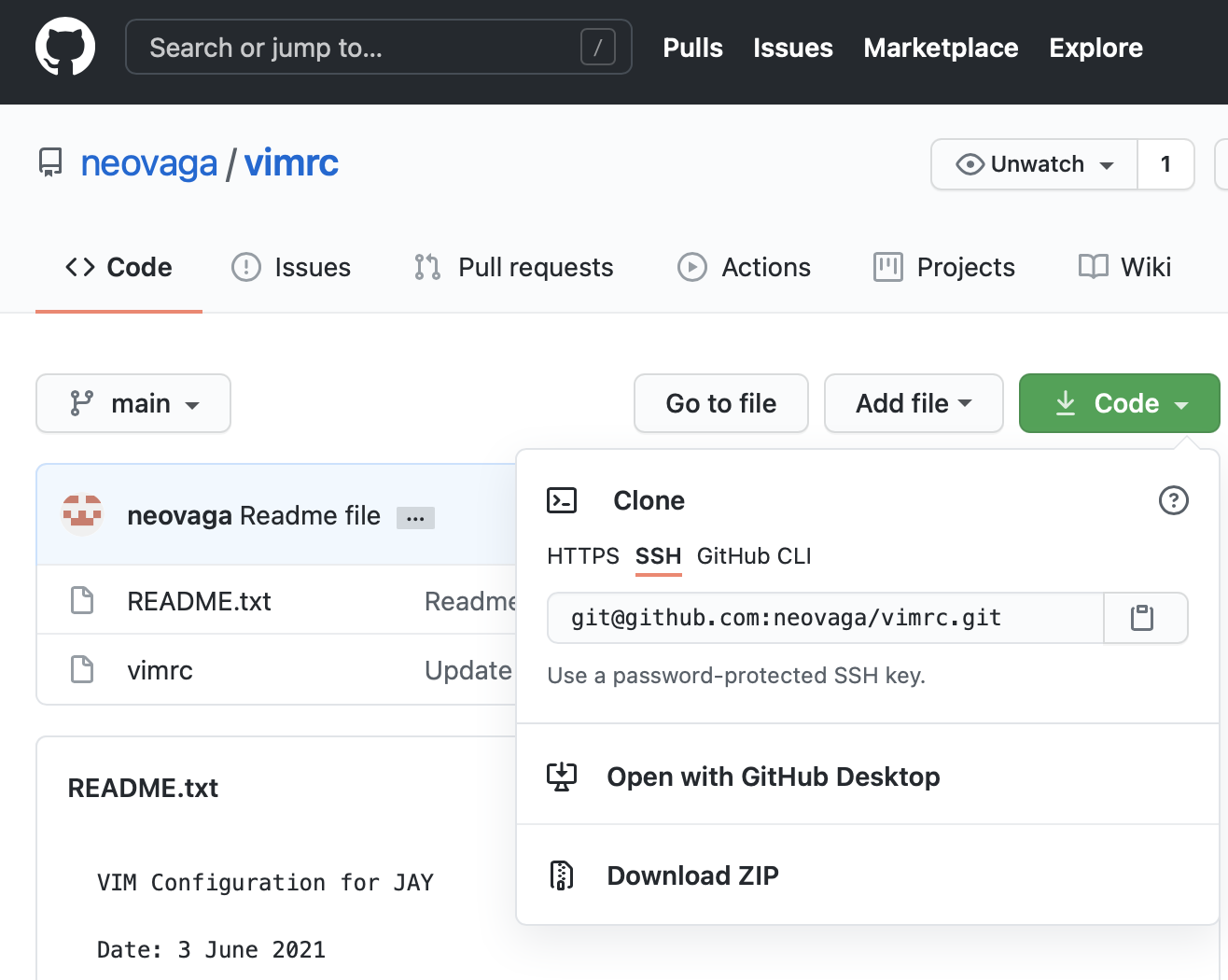This screenshot has height=980, width=1228.
Task: Open Pulls in top navigation
Action: point(692,48)
